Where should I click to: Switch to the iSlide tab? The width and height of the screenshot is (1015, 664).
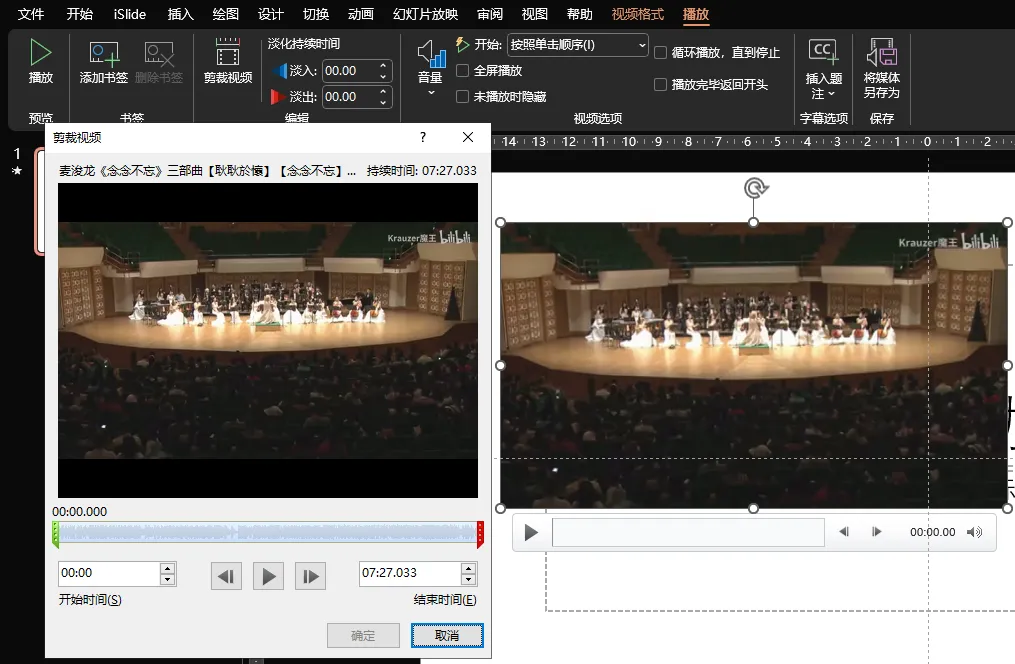pyautogui.click(x=129, y=14)
